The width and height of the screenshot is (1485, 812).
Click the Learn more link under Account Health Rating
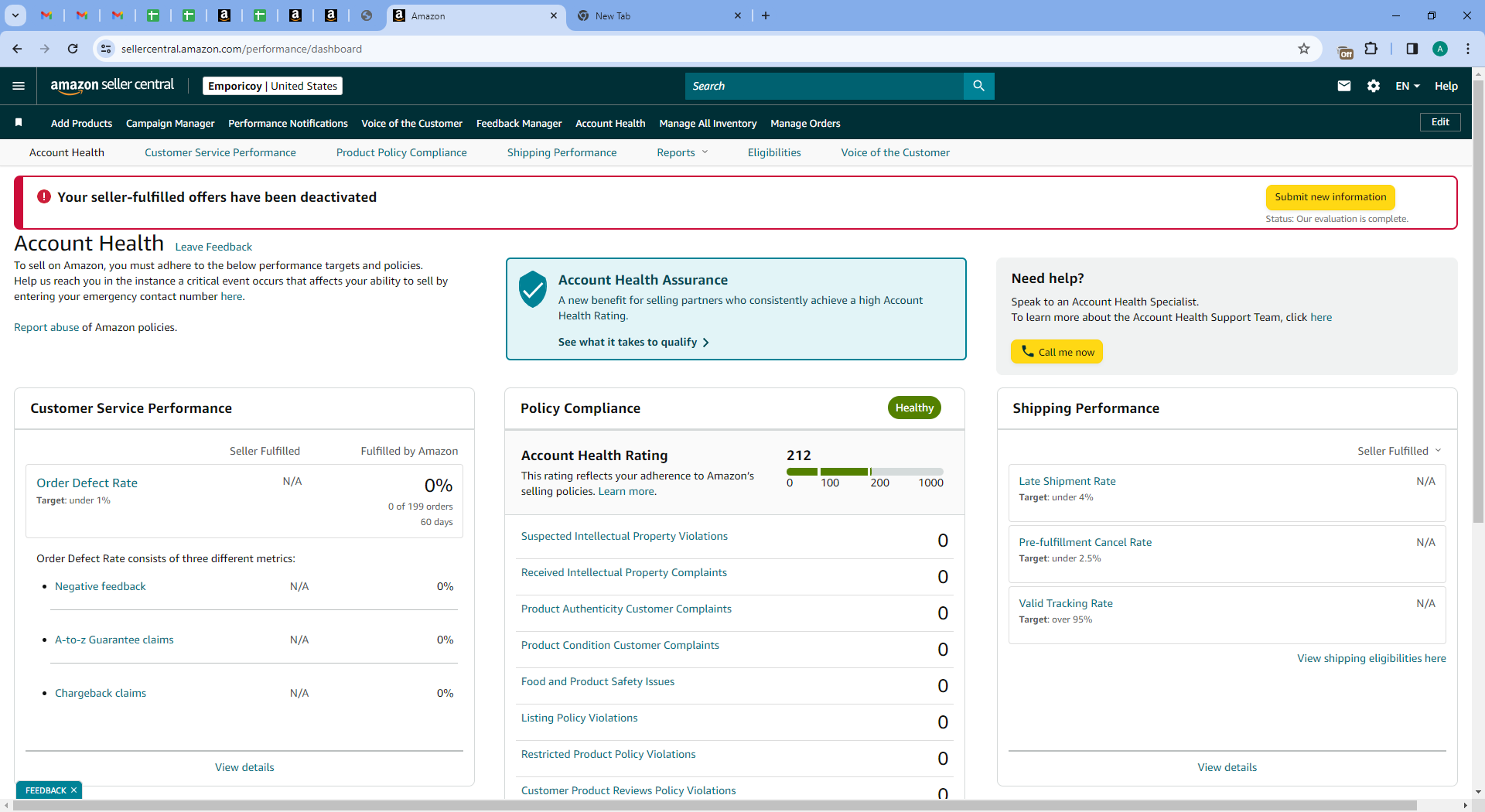(x=627, y=491)
